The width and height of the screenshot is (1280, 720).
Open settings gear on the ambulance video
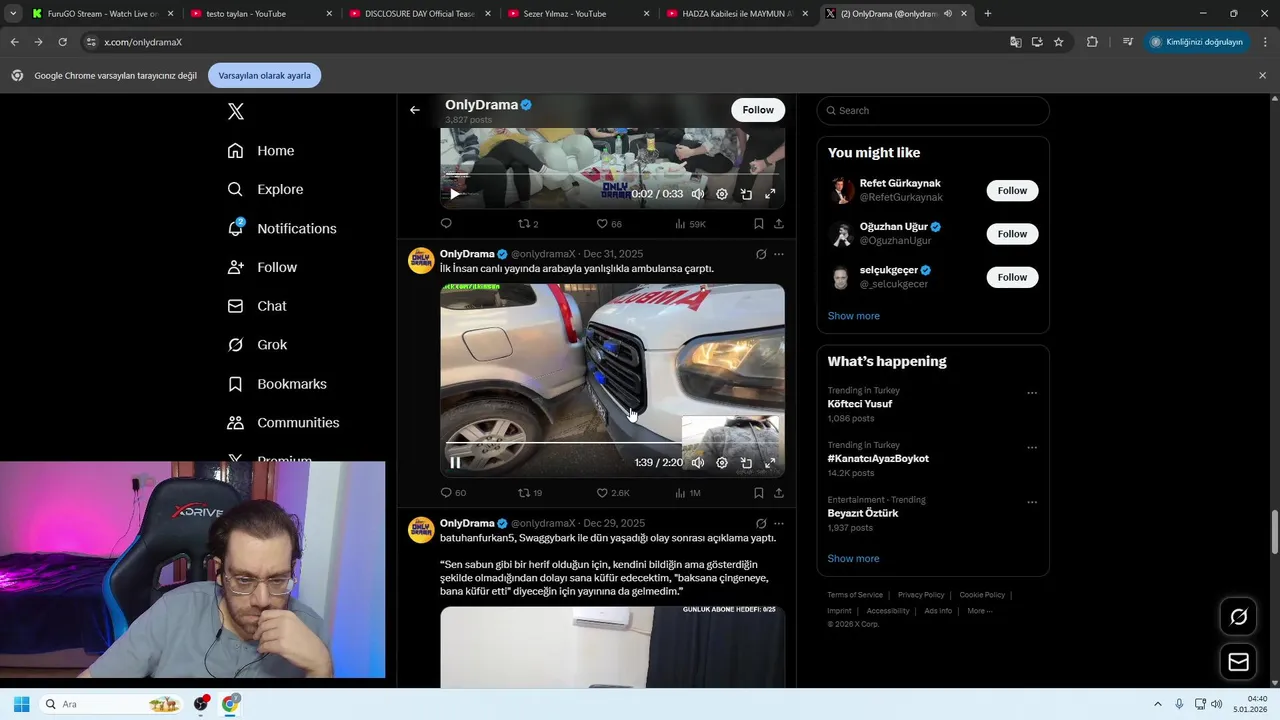(x=722, y=462)
